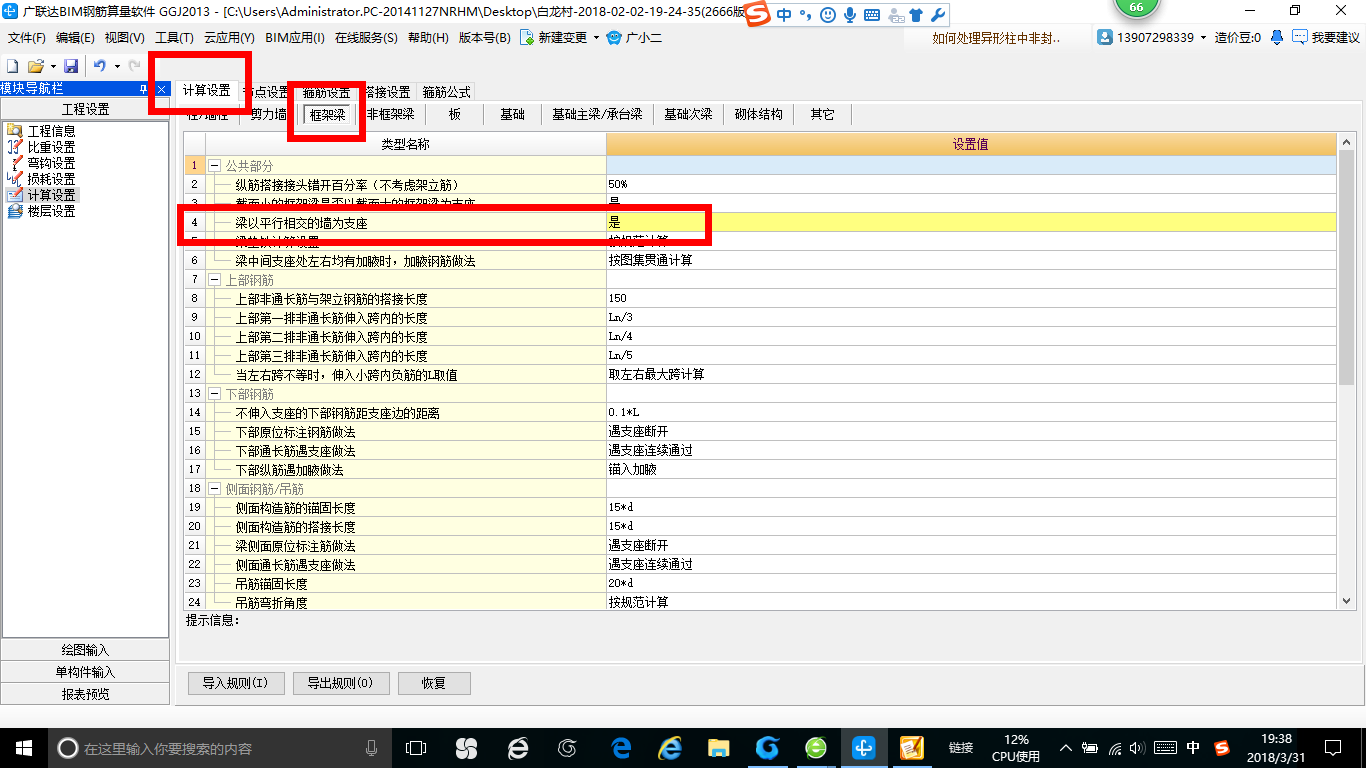Open the 单构件输入 panel button
Image resolution: width=1366 pixels, height=768 pixels.
(x=85, y=672)
